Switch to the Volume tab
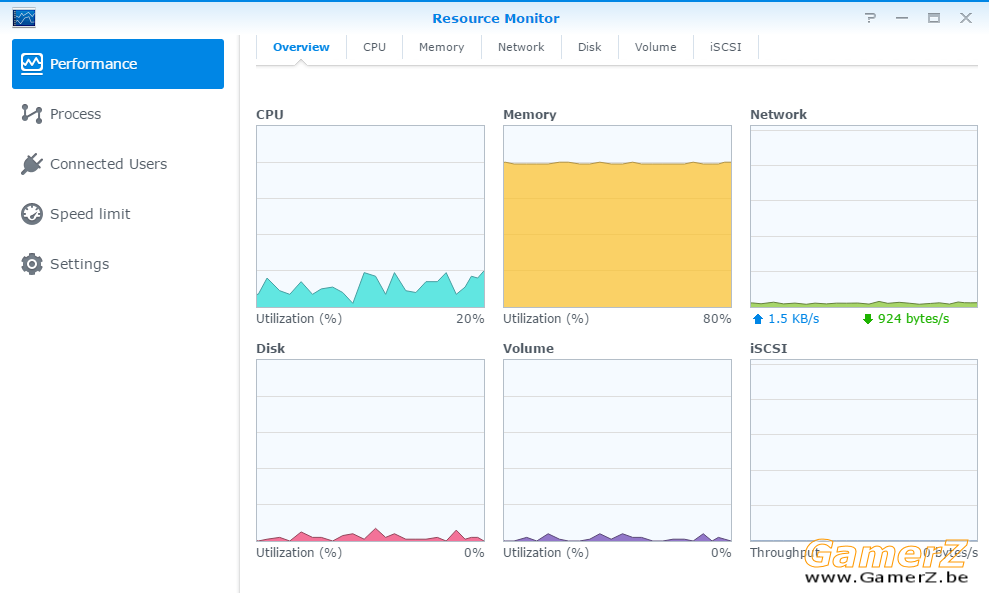The image size is (989, 593). pyautogui.click(x=655, y=47)
